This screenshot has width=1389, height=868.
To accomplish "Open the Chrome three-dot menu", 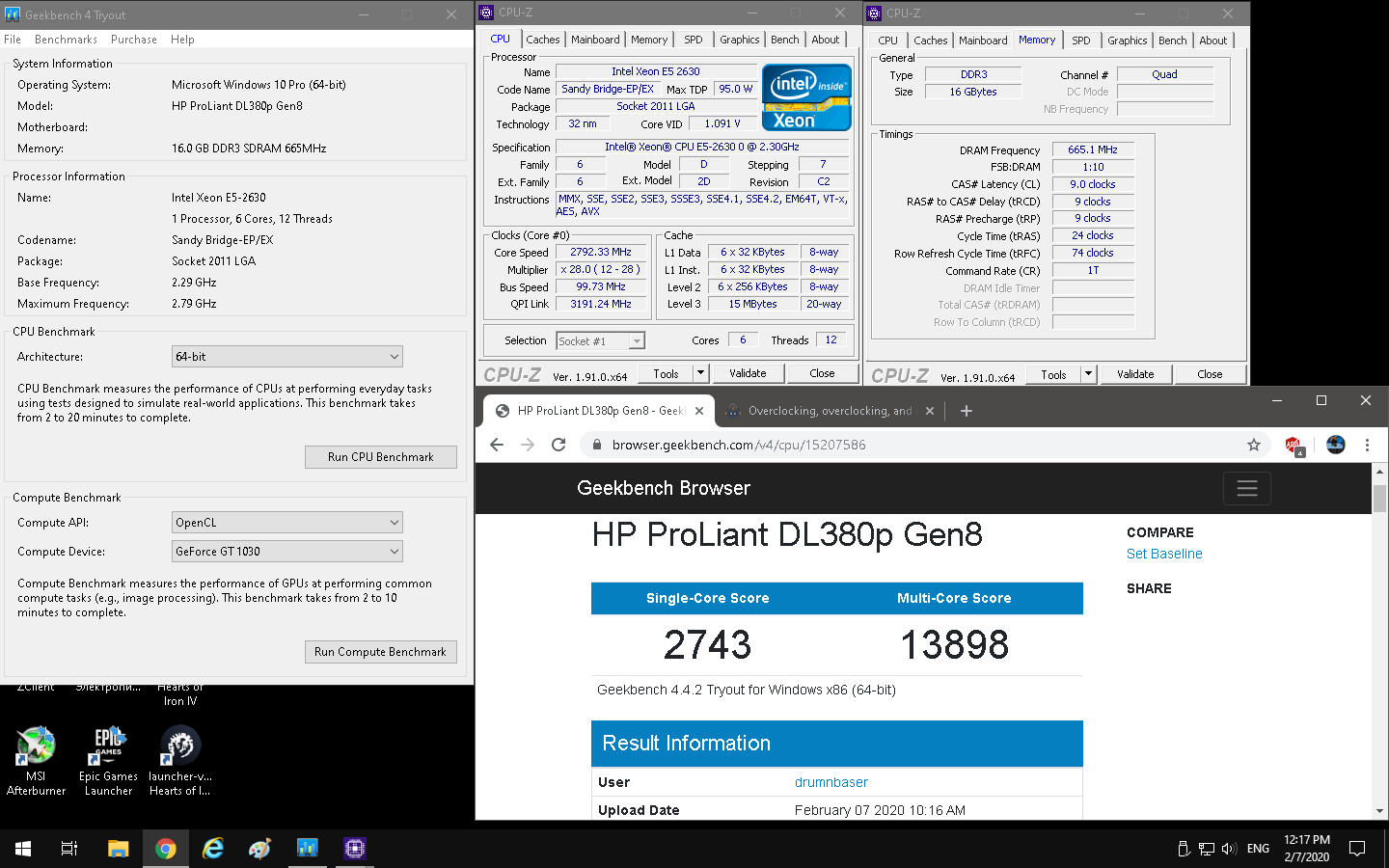I will coord(1367,445).
